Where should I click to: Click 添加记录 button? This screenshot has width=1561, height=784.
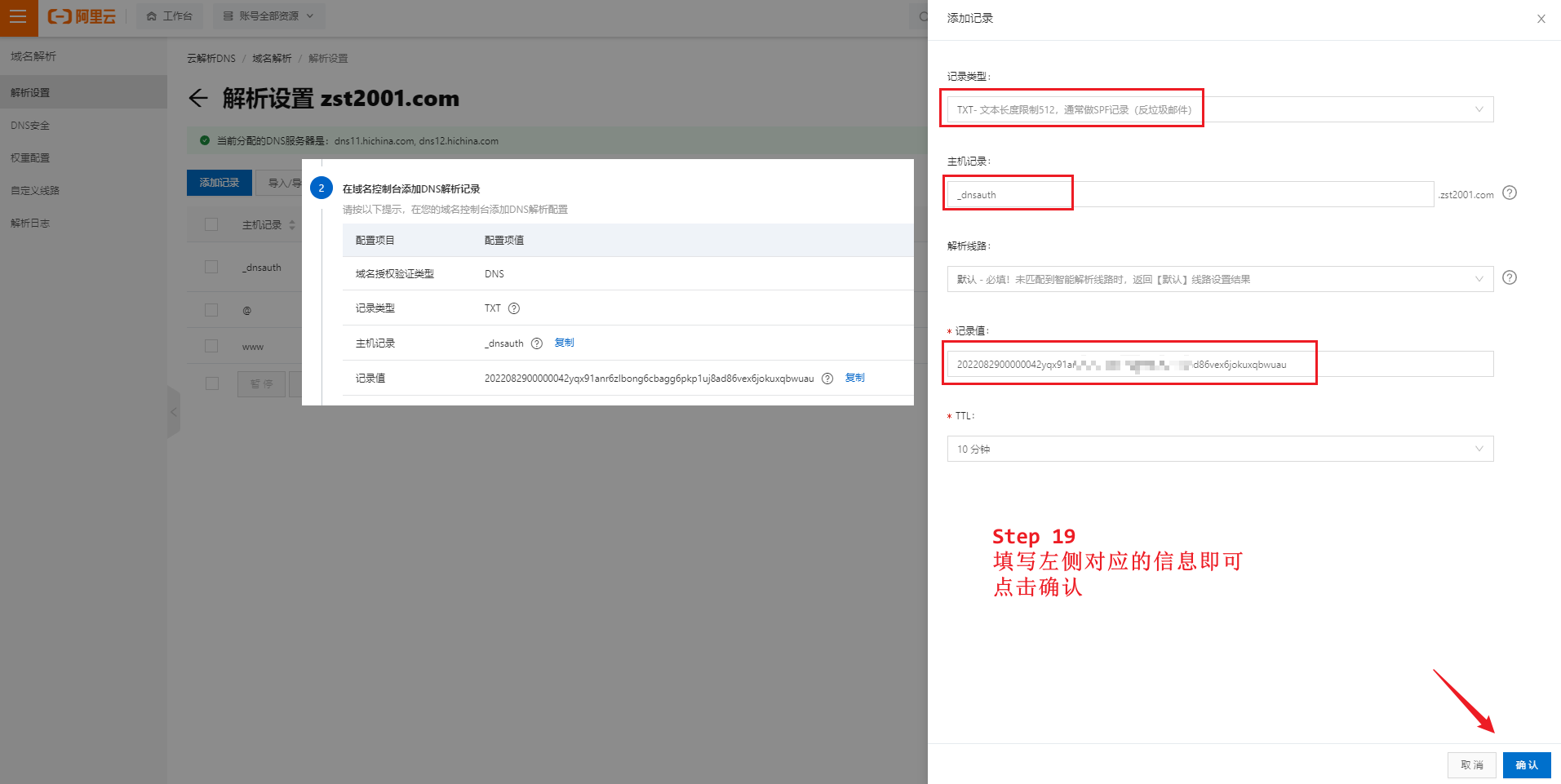coord(220,183)
